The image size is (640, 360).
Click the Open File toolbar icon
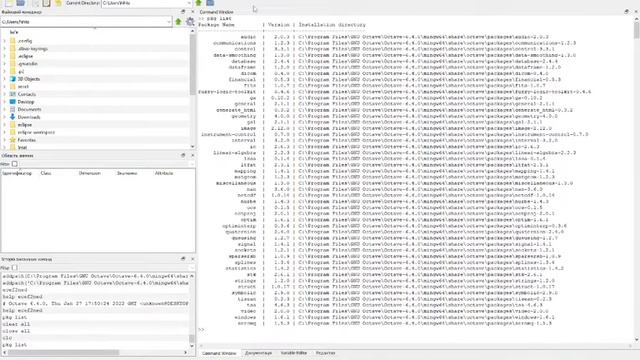point(20,3)
